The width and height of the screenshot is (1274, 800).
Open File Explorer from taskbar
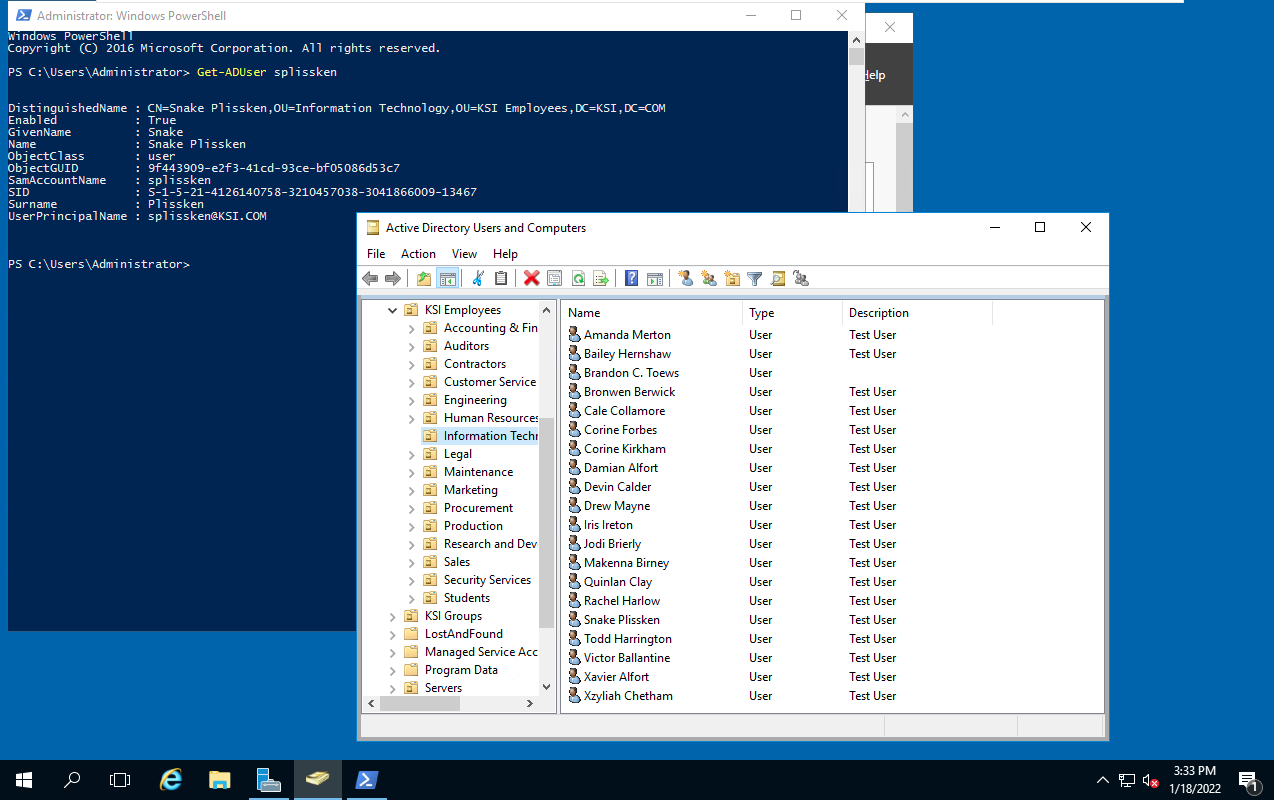pyautogui.click(x=220, y=780)
